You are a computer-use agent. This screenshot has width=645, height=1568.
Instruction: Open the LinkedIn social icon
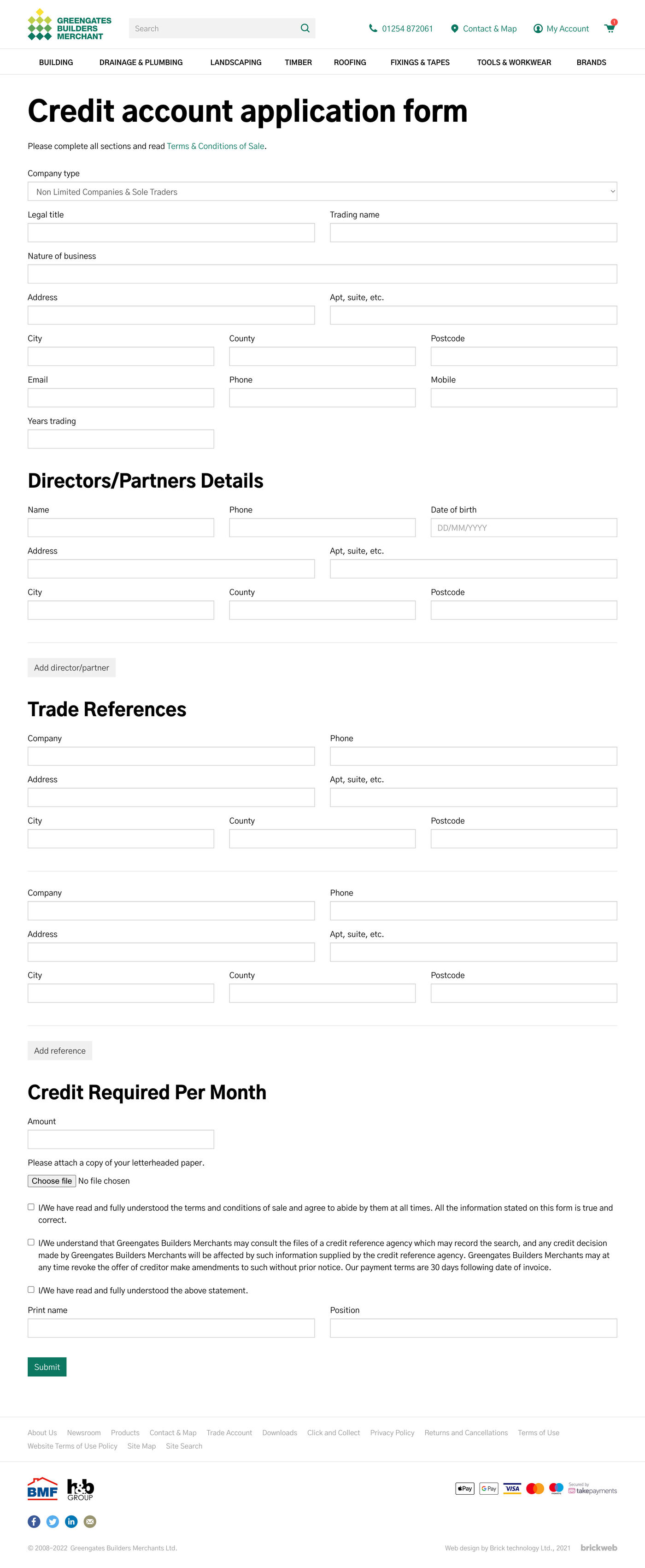[71, 1521]
